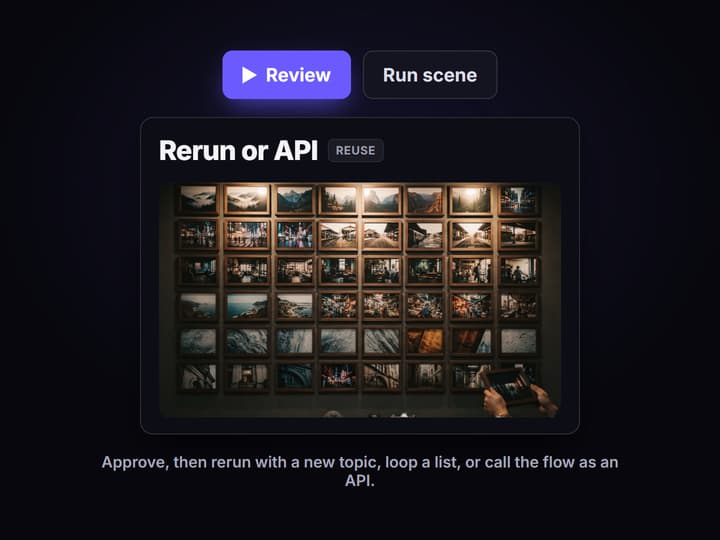Open the framed photo gallery wall image

coord(360,300)
